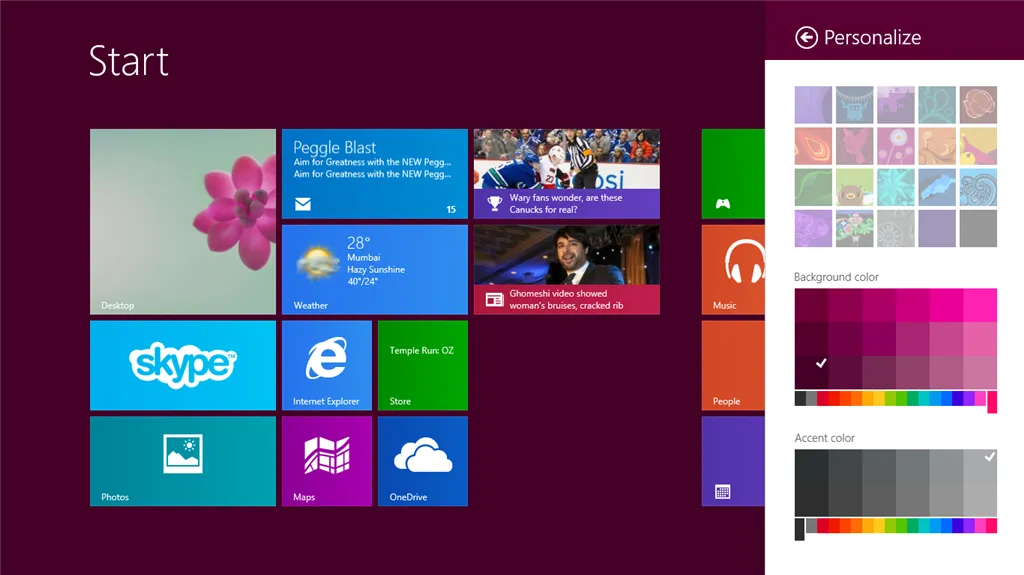Choose the dark green leaf curve pattern
This screenshot has width=1024, height=575.
813,187
